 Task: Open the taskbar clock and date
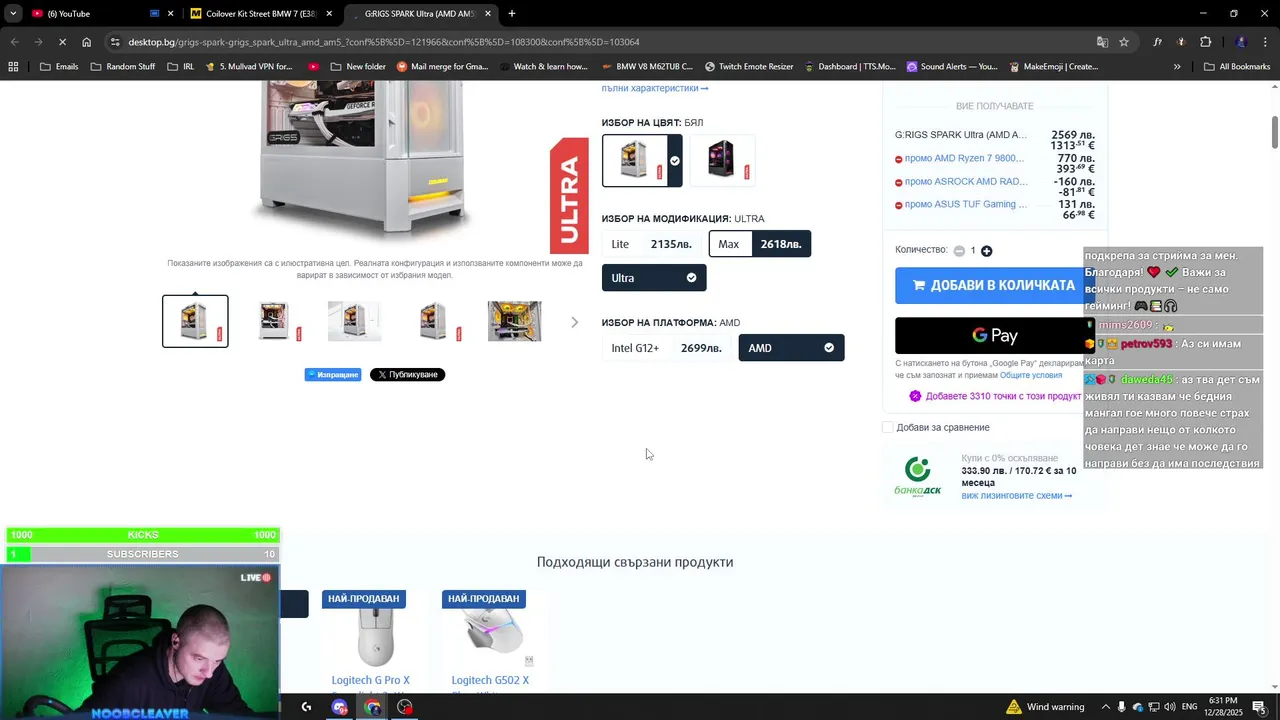pos(1223,707)
